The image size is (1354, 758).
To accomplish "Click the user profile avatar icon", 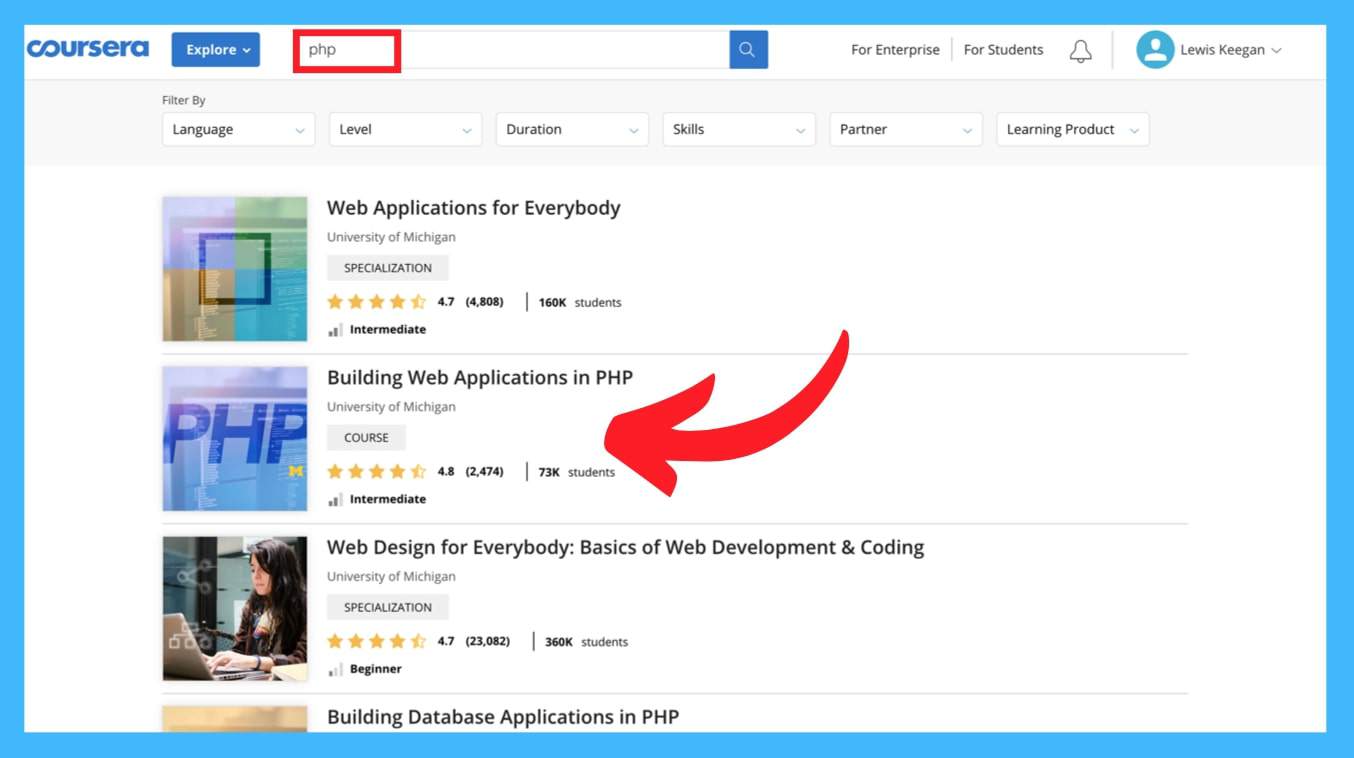I will pos(1155,50).
